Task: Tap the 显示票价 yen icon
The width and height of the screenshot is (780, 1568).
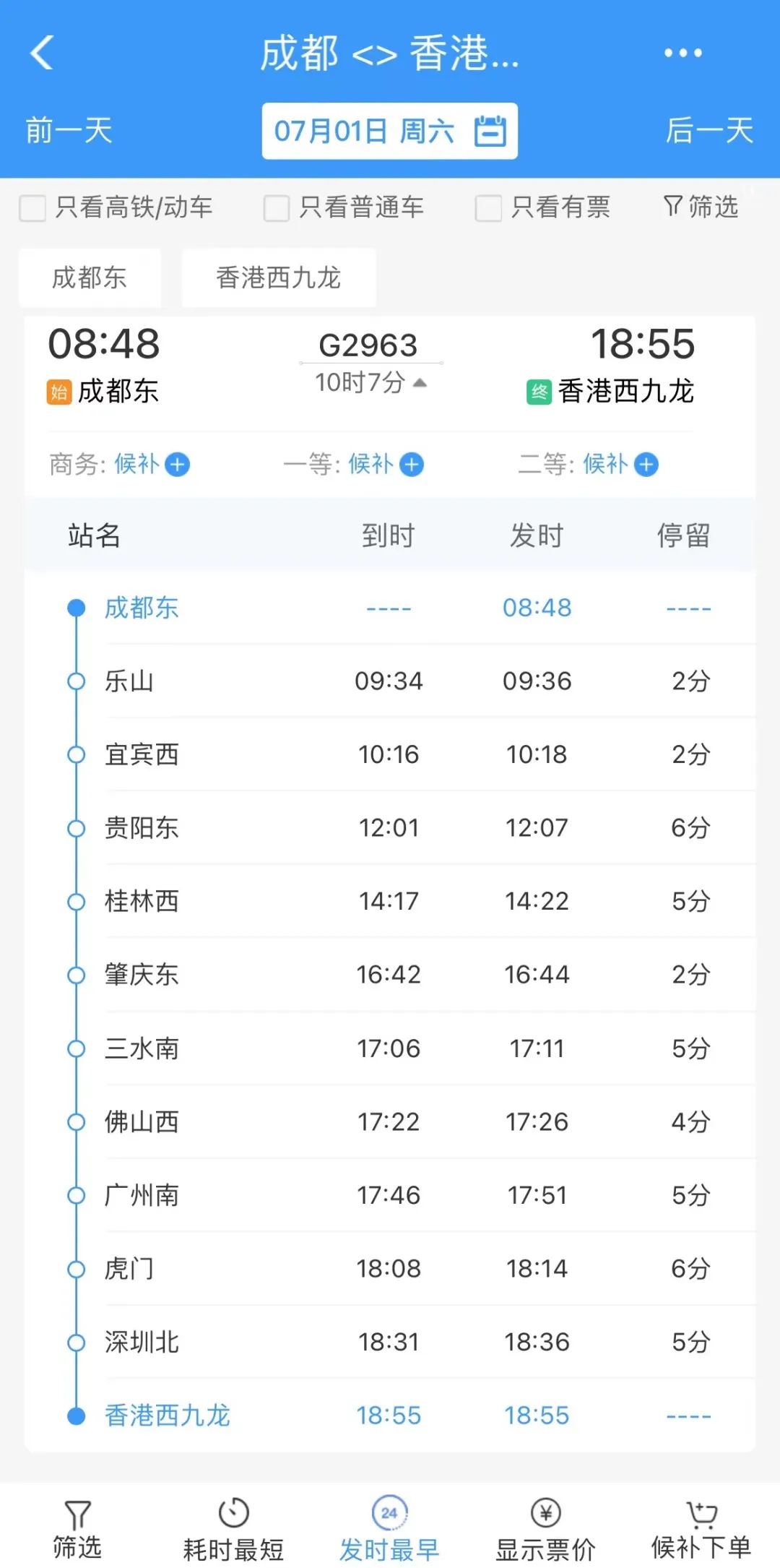Action: click(545, 1512)
